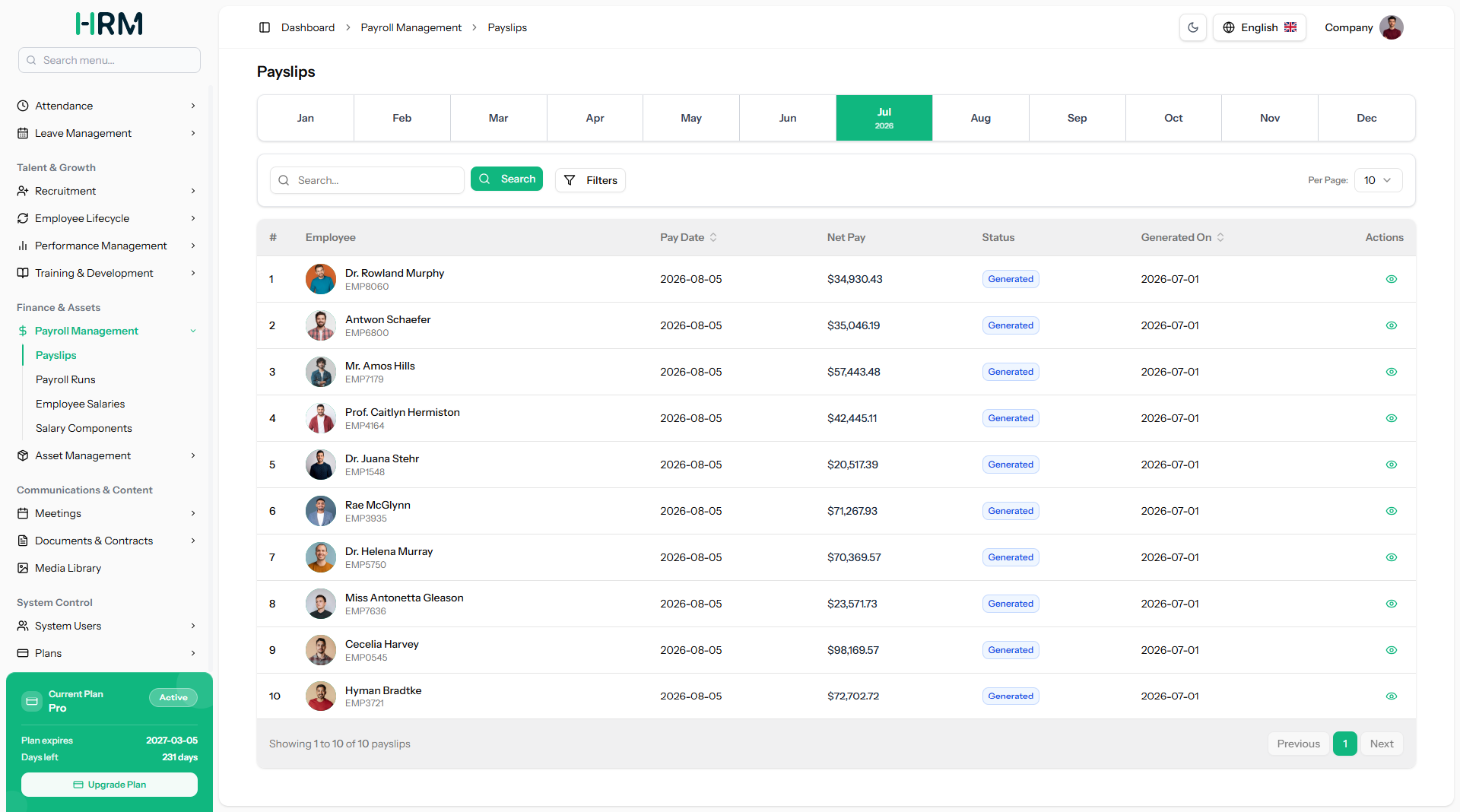The width and height of the screenshot is (1460, 812).
Task: Switch to the Mar month tab
Action: 498,118
